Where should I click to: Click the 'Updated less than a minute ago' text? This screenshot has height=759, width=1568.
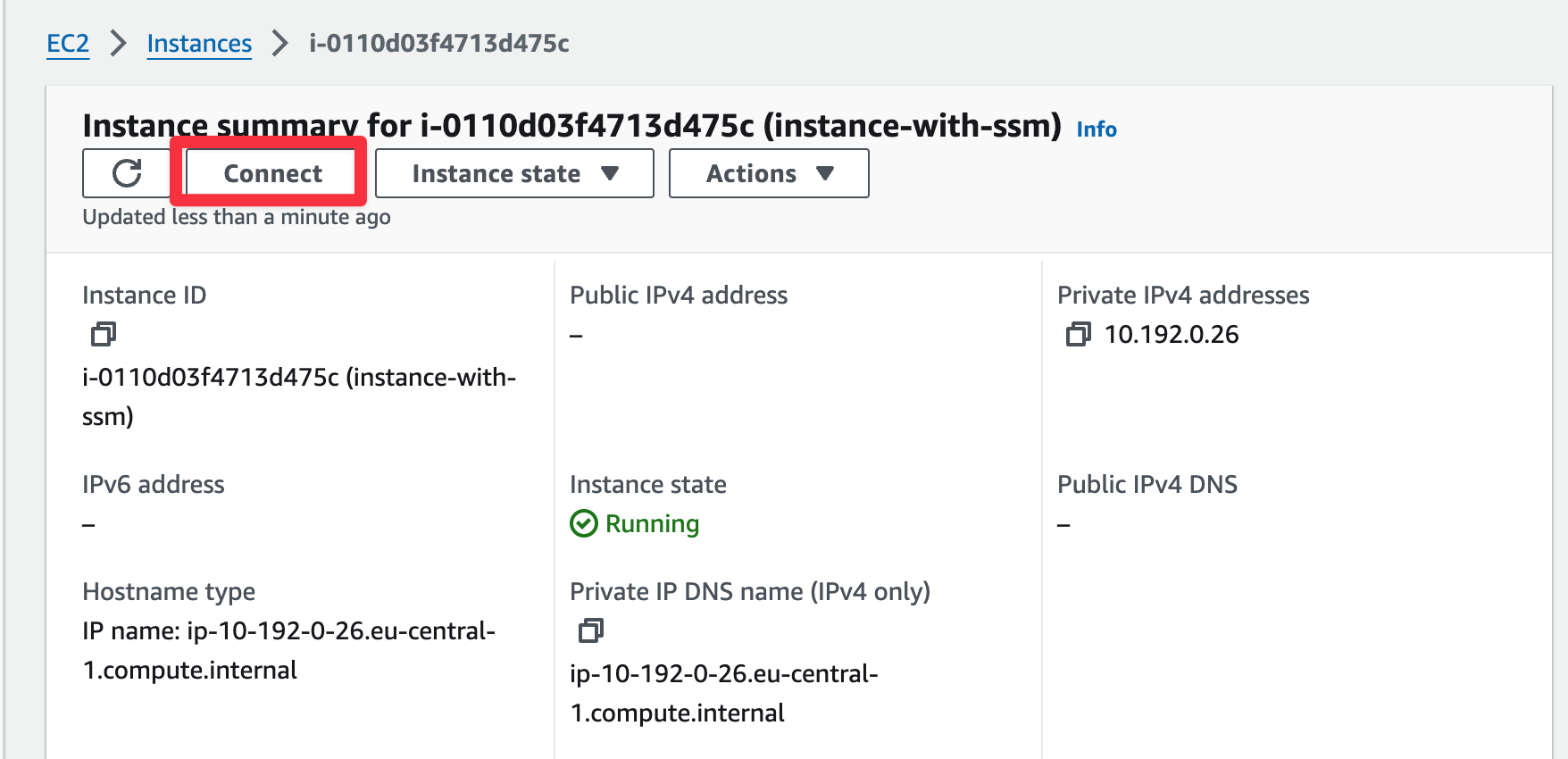(236, 217)
